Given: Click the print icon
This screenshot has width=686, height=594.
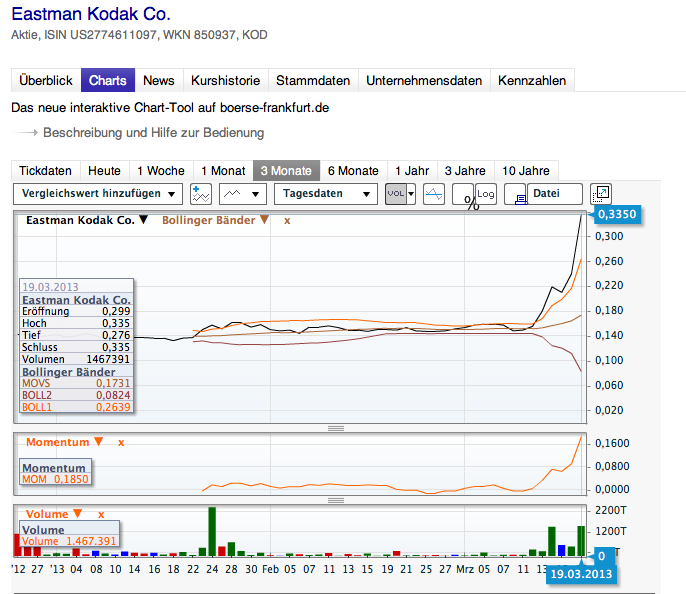Looking at the screenshot, I should (x=516, y=194).
